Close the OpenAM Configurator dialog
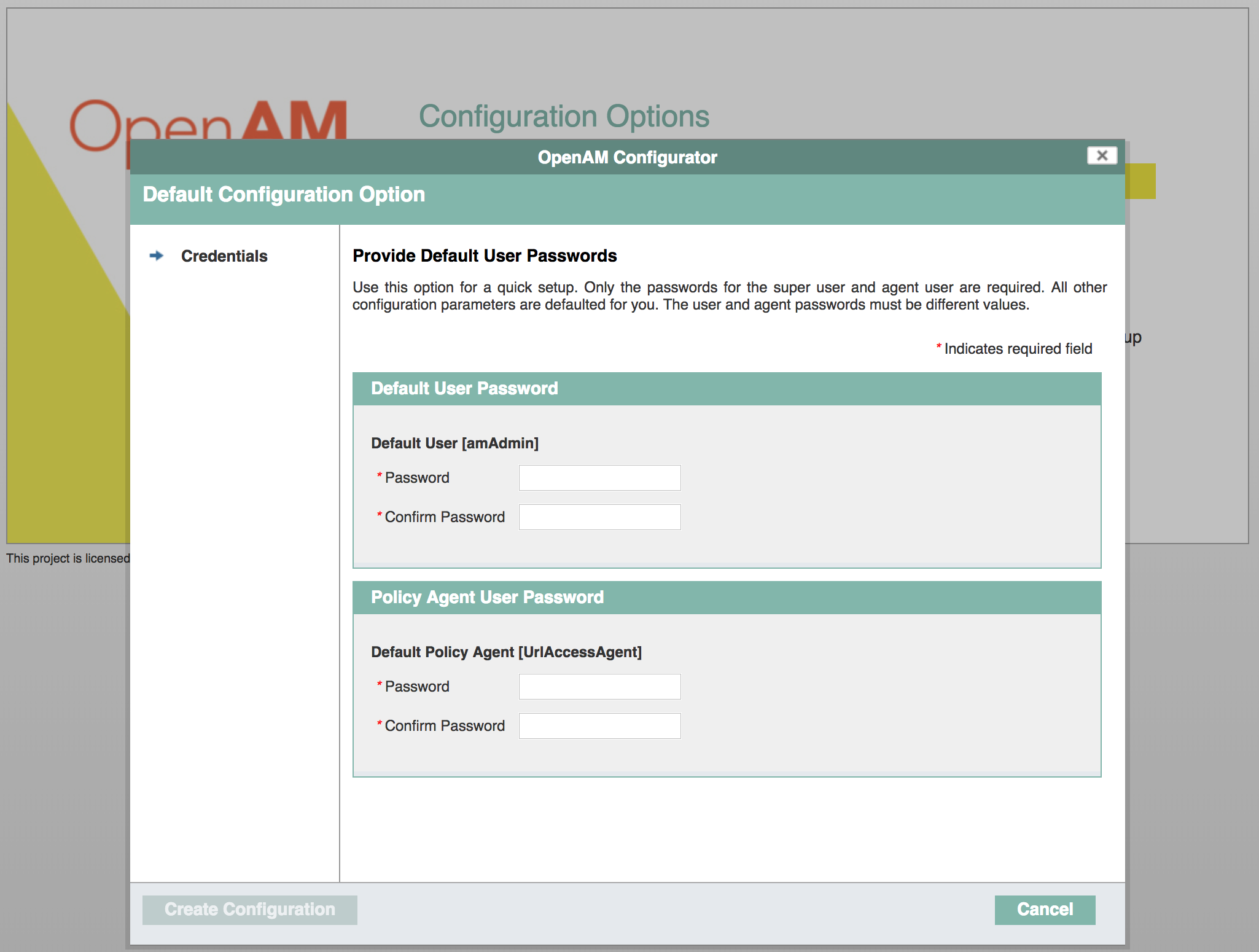This screenshot has height=952, width=1259. click(1102, 155)
